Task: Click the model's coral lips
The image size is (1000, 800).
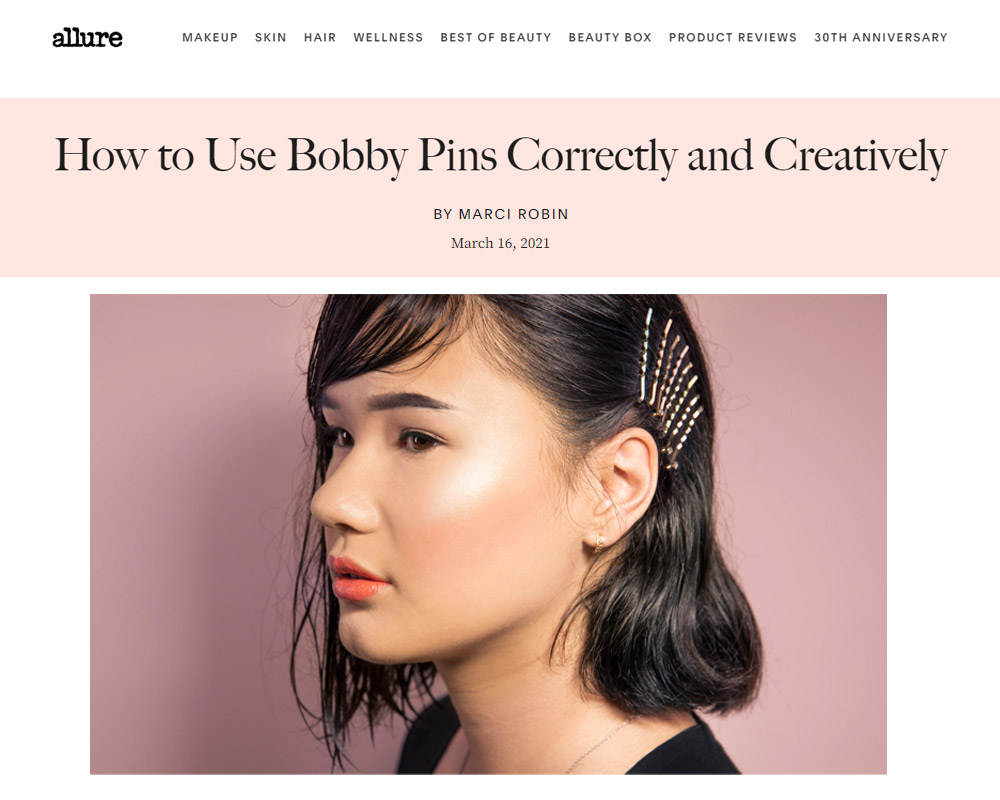Action: 359,579
